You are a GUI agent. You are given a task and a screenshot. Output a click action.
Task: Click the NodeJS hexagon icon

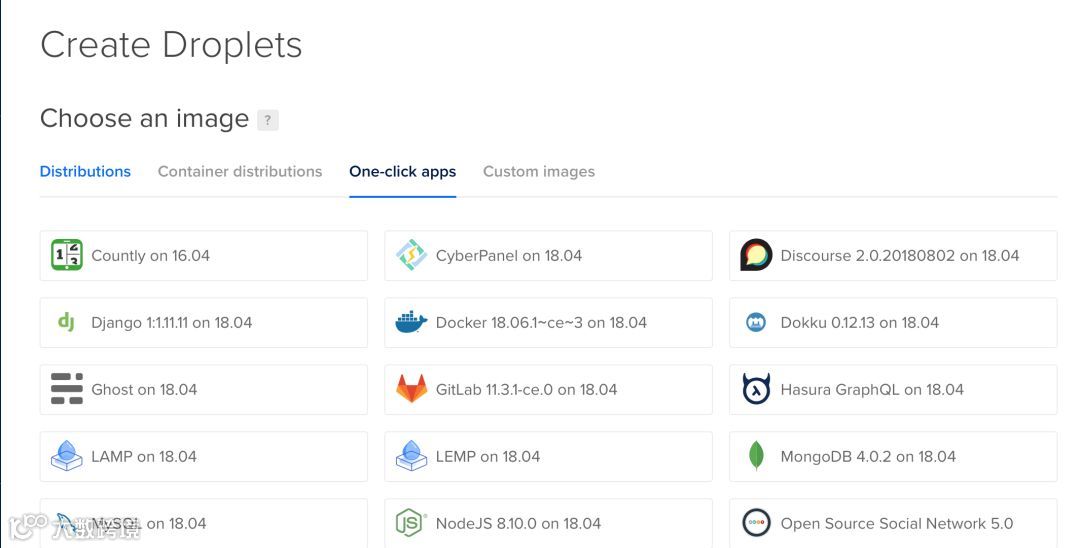[411, 523]
